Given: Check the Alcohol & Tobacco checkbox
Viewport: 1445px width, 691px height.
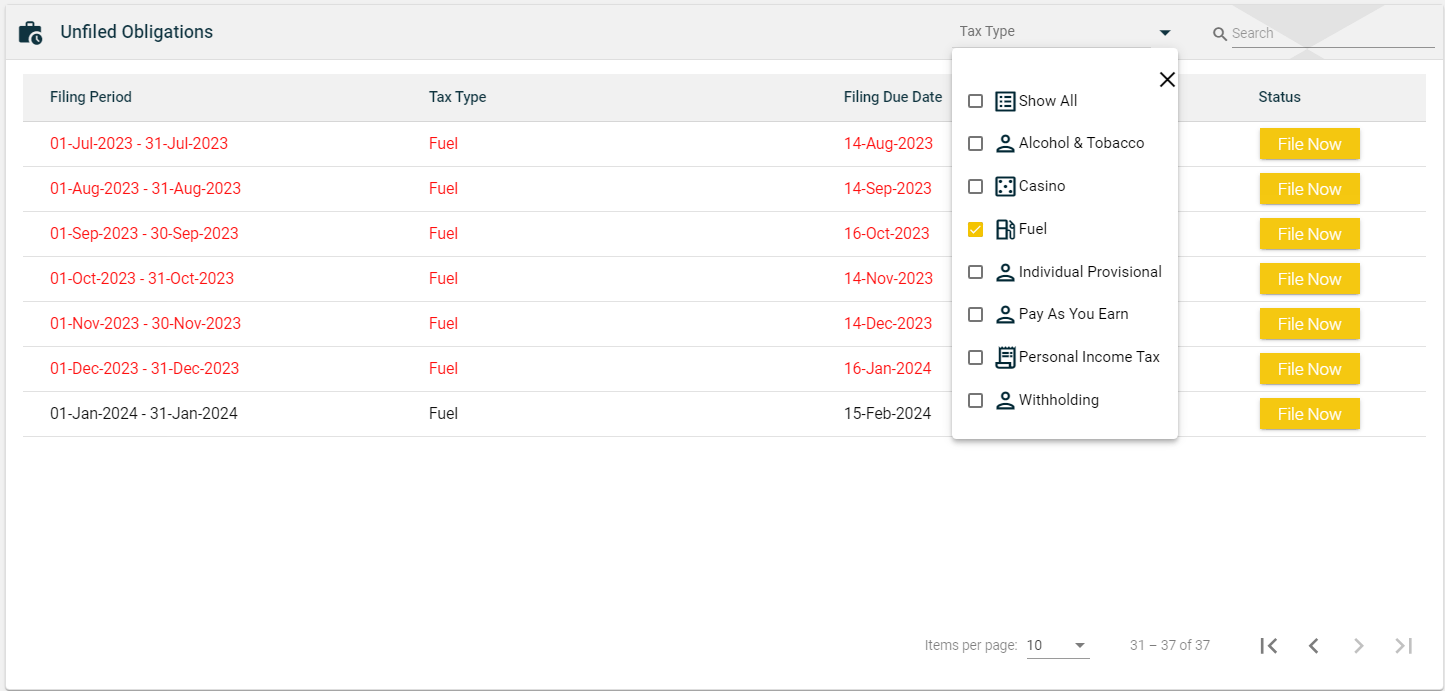Looking at the screenshot, I should [976, 144].
